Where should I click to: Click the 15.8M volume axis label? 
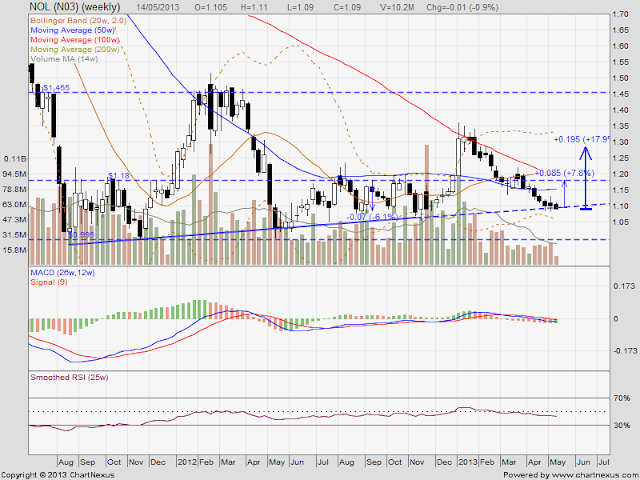point(15,250)
